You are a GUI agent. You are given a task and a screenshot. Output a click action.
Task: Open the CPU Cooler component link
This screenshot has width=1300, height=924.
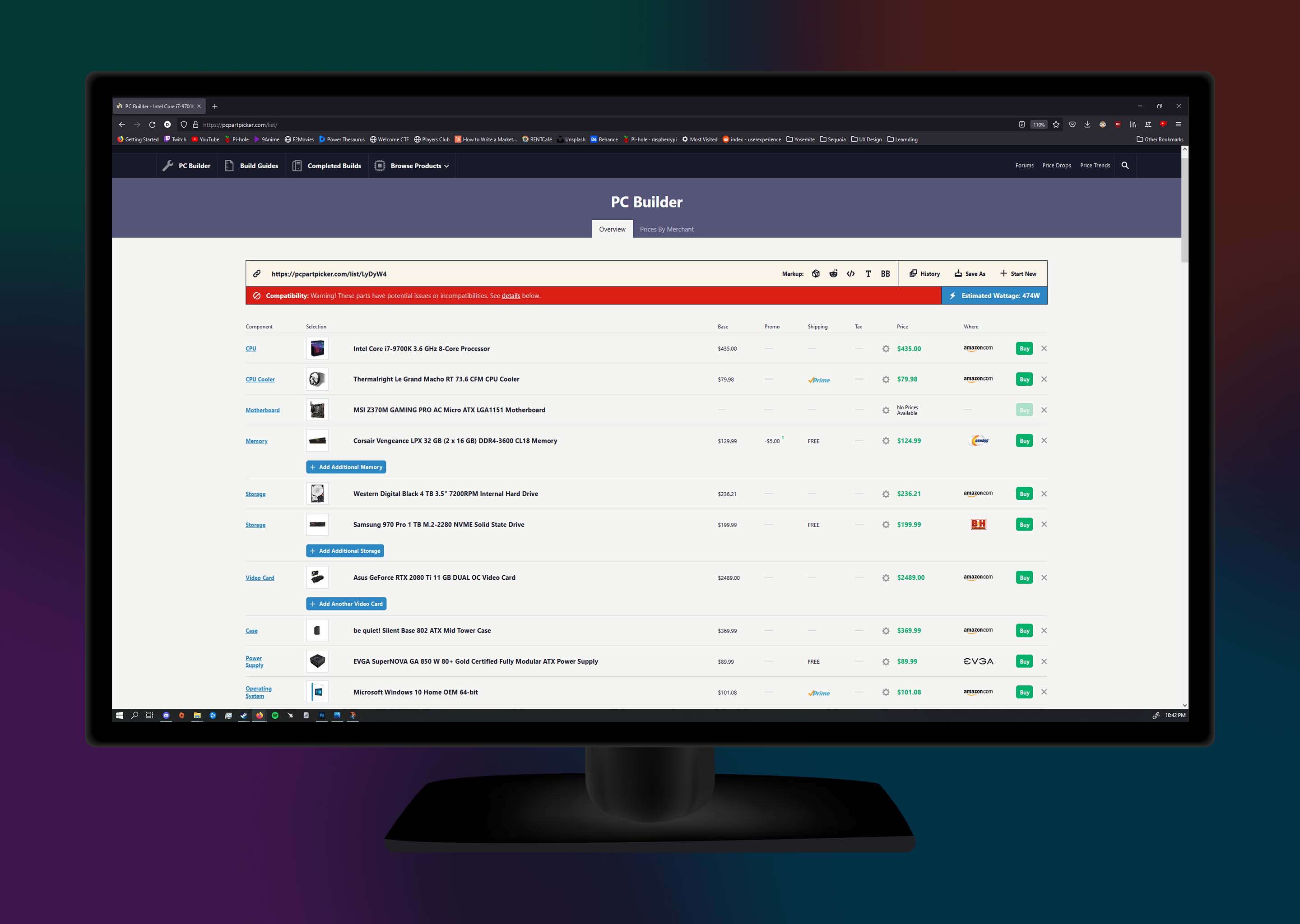[260, 379]
